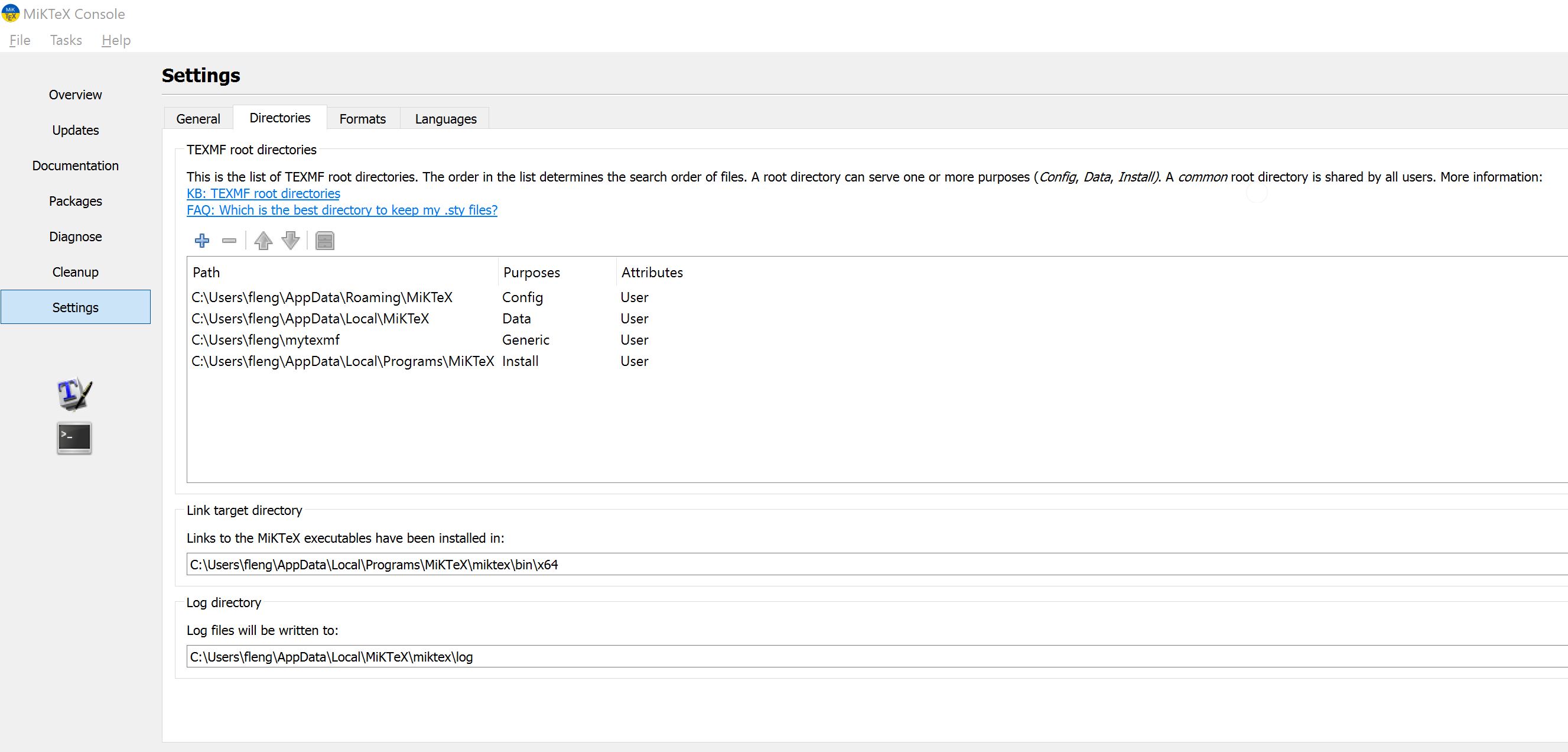
Task: Click the Config purpose cell
Action: pos(522,297)
